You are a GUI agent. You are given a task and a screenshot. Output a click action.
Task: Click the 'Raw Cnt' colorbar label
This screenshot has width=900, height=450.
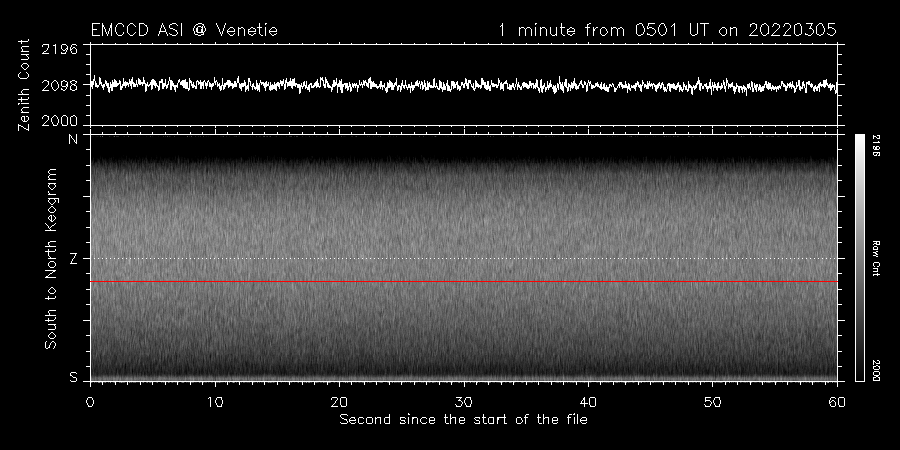876,258
